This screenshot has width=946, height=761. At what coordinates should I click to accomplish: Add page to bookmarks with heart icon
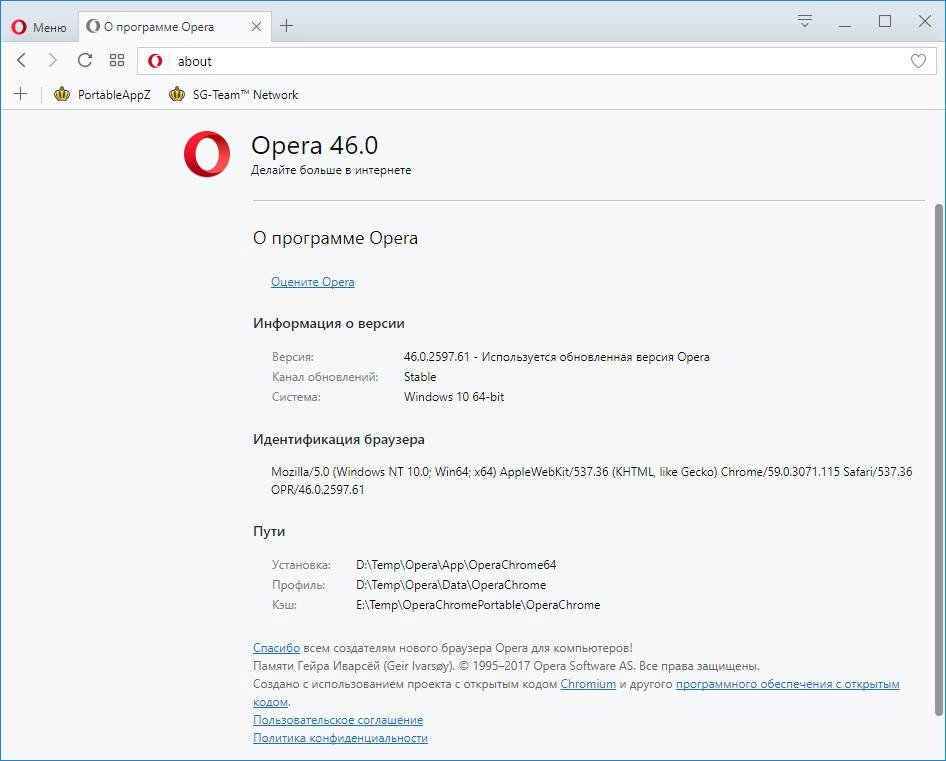coord(918,61)
